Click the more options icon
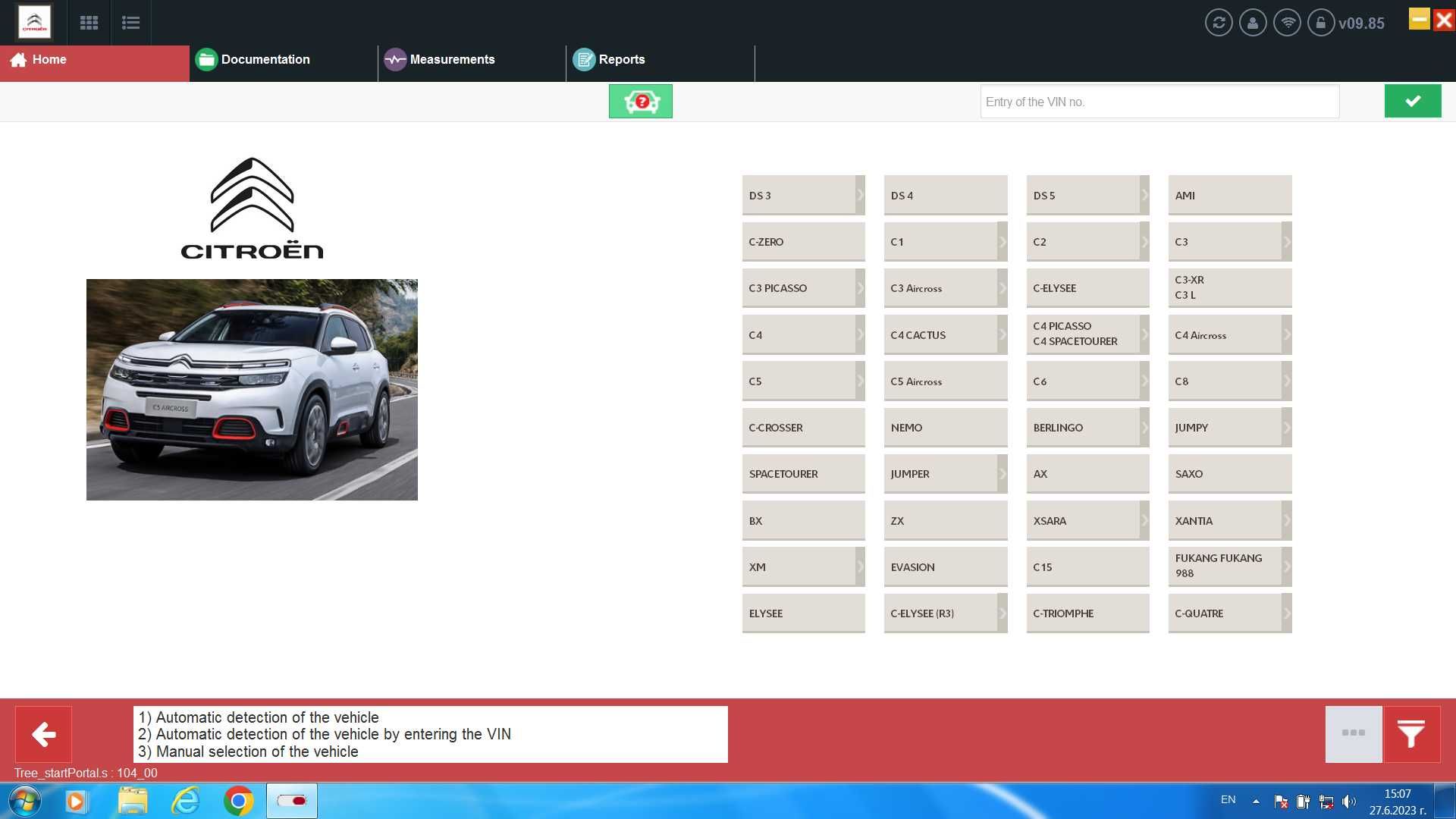The width and height of the screenshot is (1456, 819). (1353, 733)
